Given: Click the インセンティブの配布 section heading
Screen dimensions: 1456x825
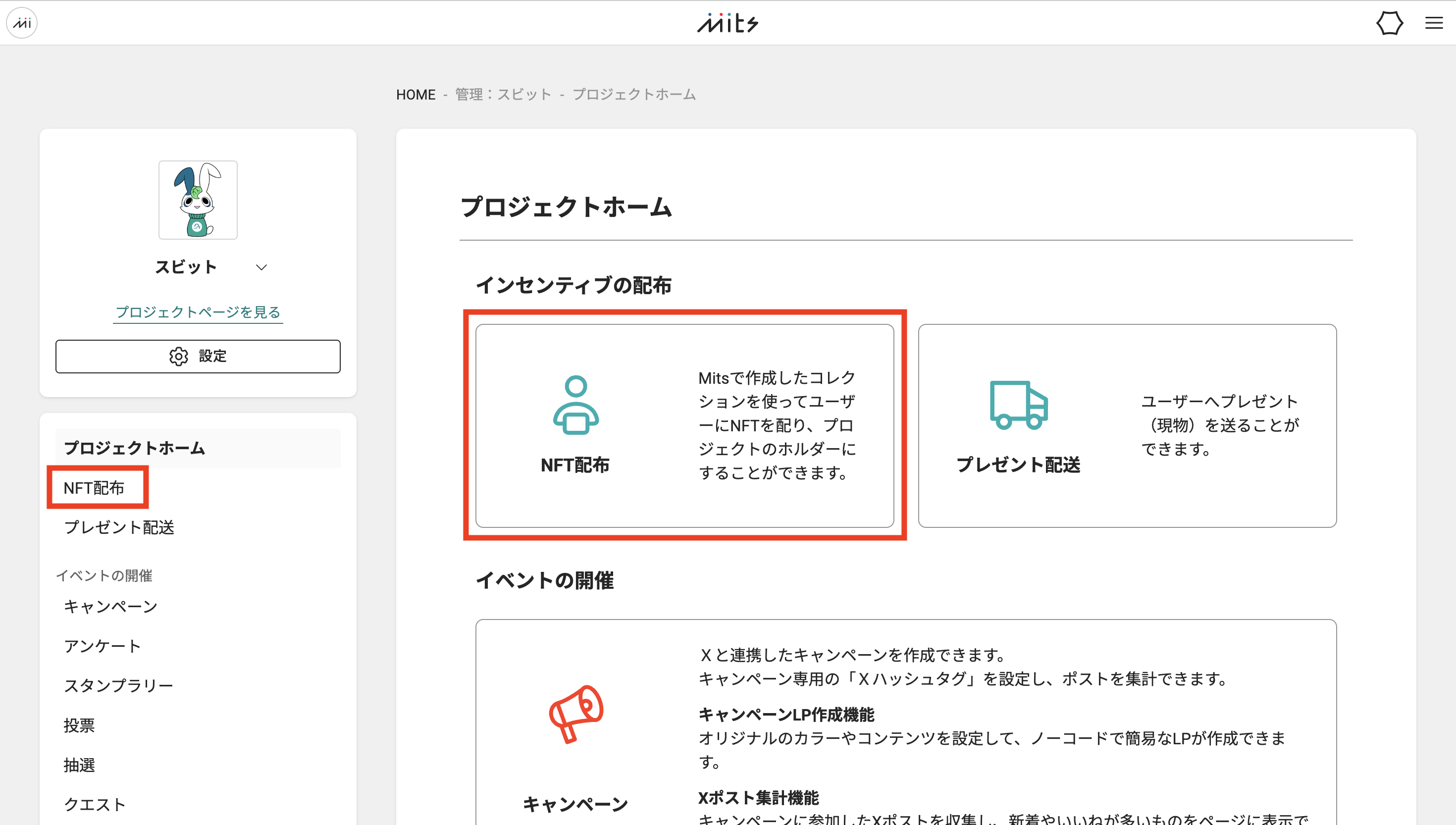Looking at the screenshot, I should pyautogui.click(x=573, y=285).
